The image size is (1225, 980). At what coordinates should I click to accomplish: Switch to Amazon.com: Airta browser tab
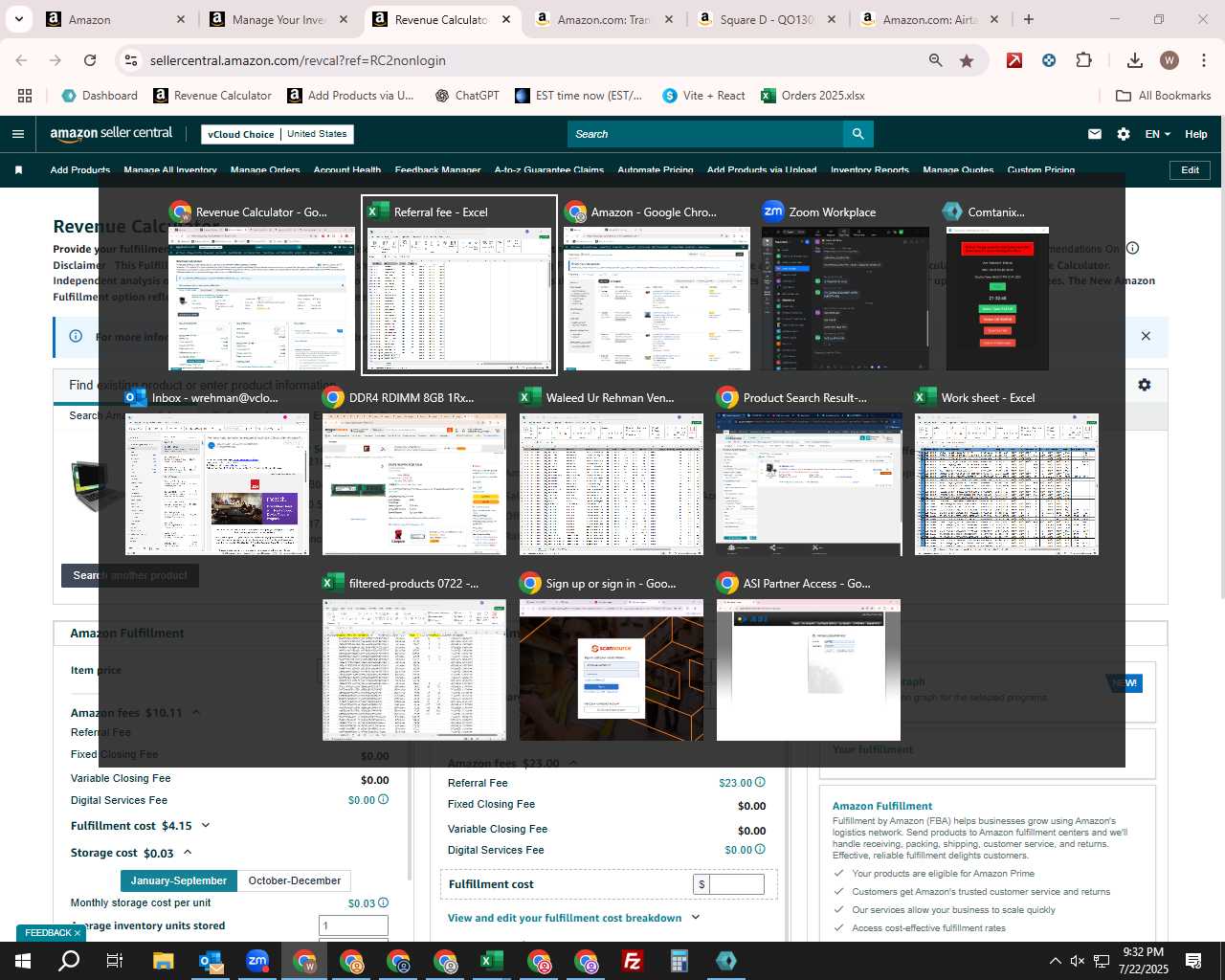pos(928,19)
